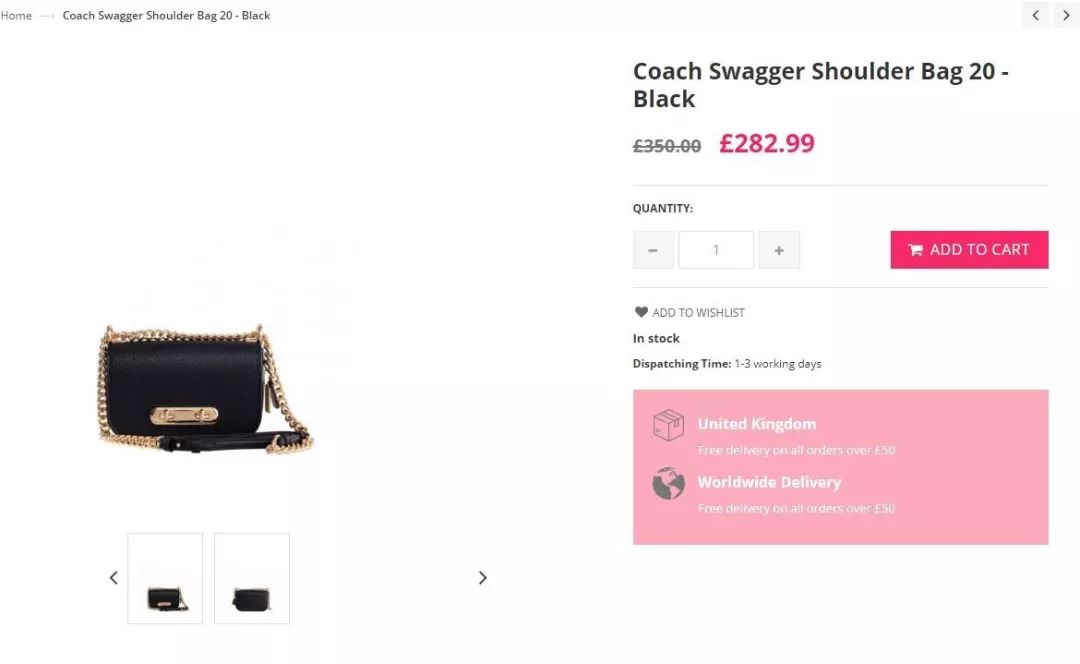Open the Home breadcrumb link
The width and height of the screenshot is (1080, 664).
pos(16,15)
